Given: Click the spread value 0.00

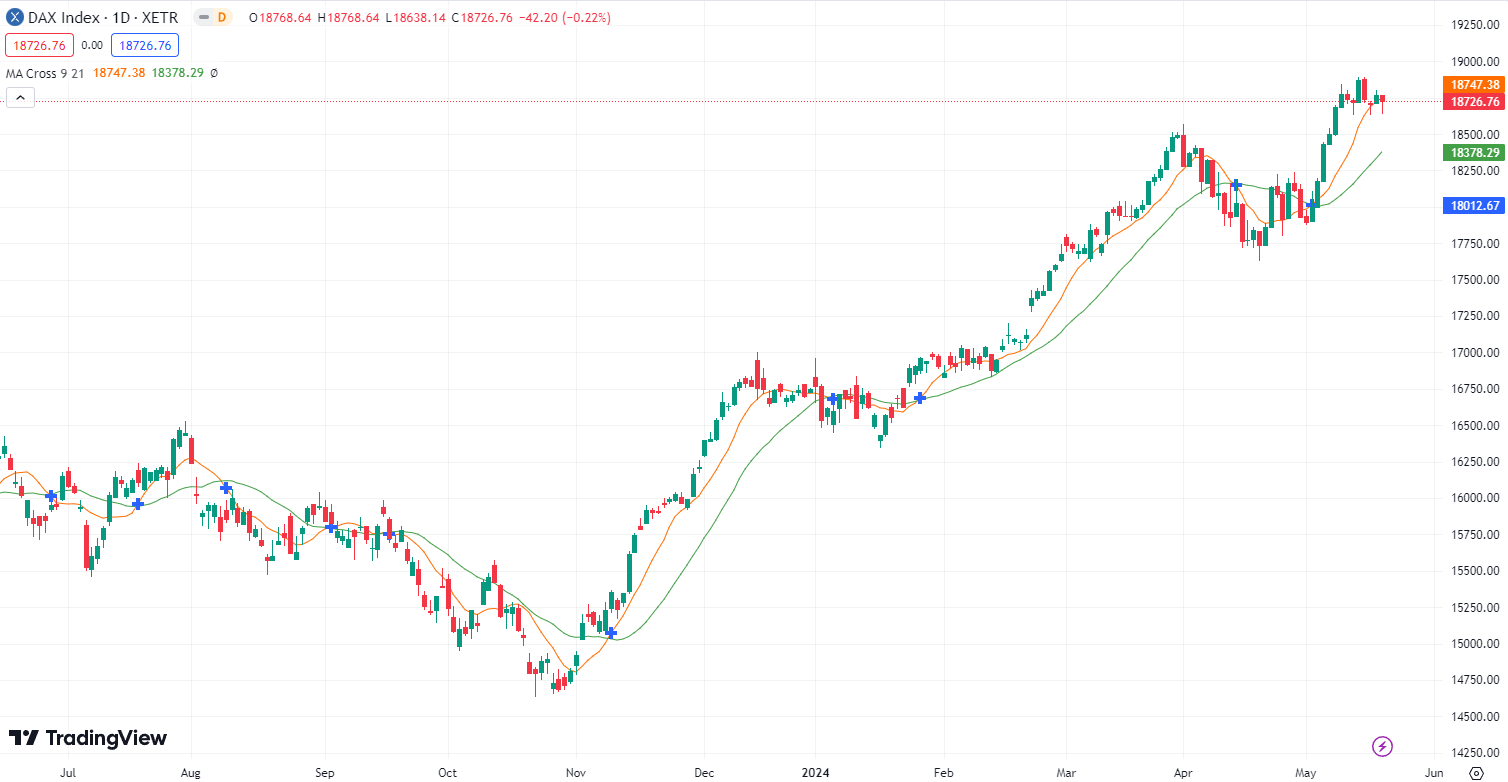Looking at the screenshot, I should [92, 45].
